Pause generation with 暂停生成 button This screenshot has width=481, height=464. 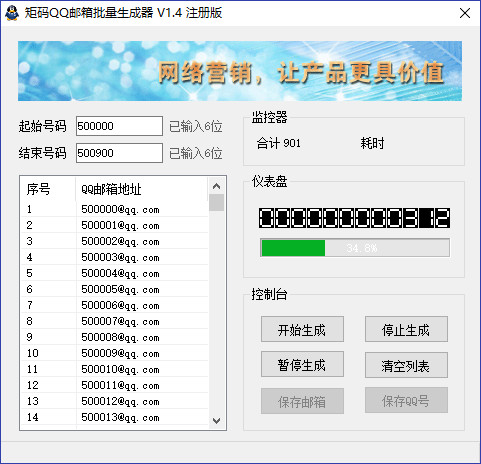(x=302, y=364)
